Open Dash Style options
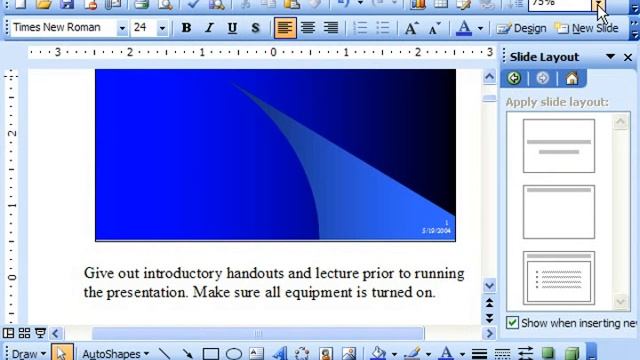 (x=502, y=353)
